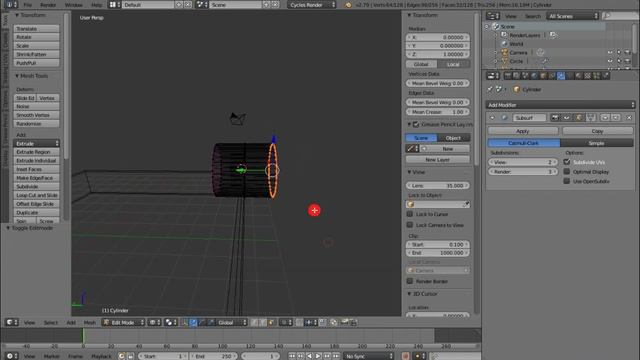The width and height of the screenshot is (640, 360).
Task: Check Lock to Cursor option
Action: (410, 214)
